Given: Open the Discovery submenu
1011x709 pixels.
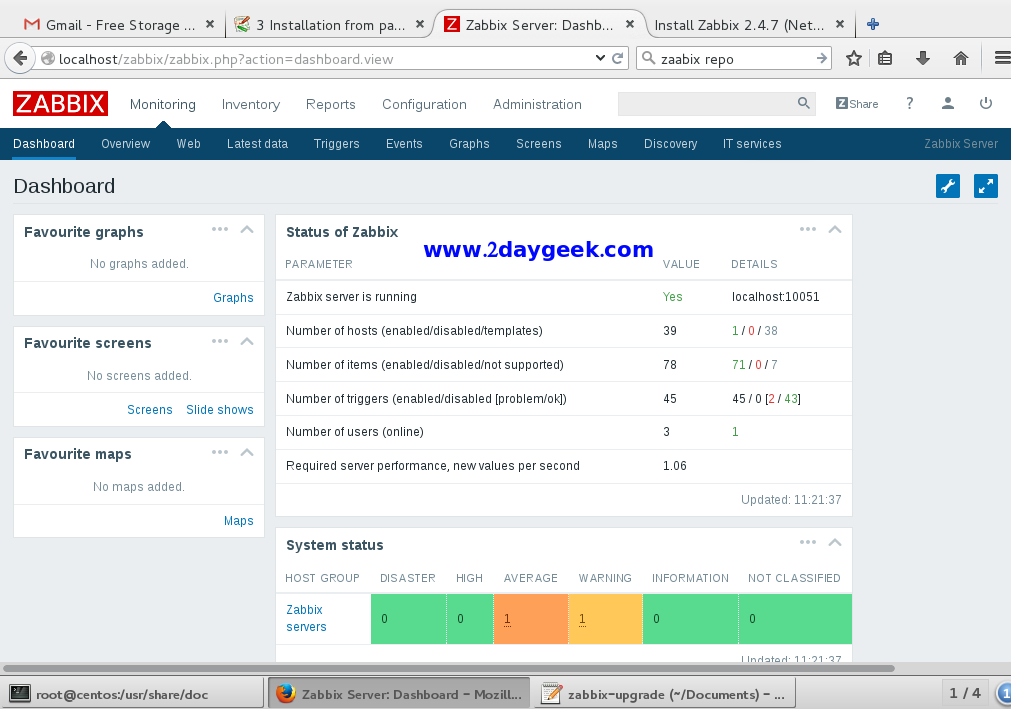Looking at the screenshot, I should pos(671,144).
